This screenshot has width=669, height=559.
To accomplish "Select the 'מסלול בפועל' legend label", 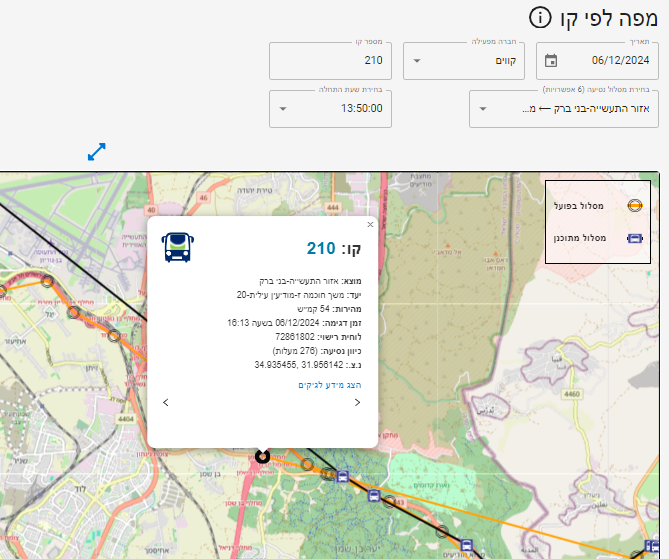I will pyautogui.click(x=579, y=206).
